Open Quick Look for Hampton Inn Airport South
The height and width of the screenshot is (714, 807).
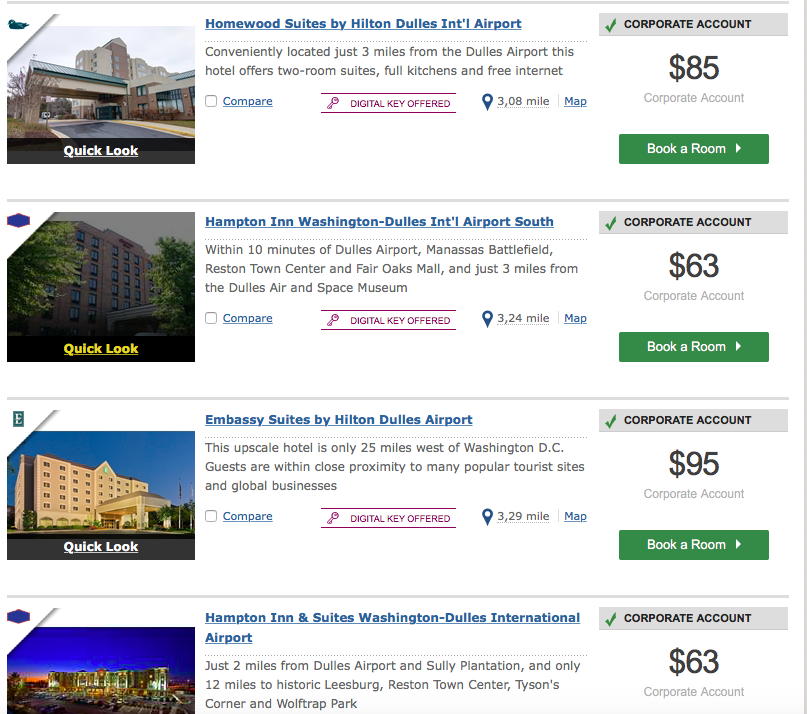pyautogui.click(x=101, y=349)
